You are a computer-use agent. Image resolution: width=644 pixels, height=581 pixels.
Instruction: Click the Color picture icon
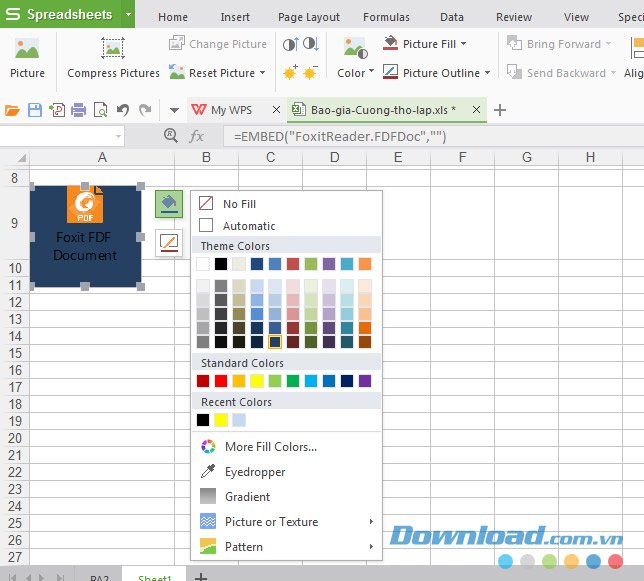[x=355, y=48]
